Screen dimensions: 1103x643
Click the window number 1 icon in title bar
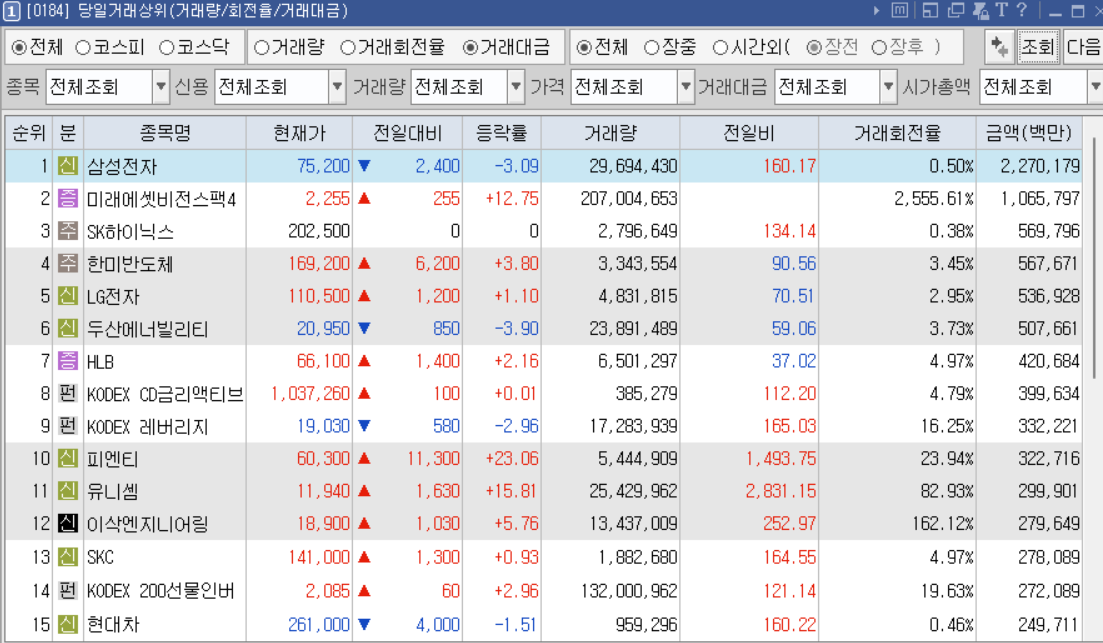coord(11,11)
